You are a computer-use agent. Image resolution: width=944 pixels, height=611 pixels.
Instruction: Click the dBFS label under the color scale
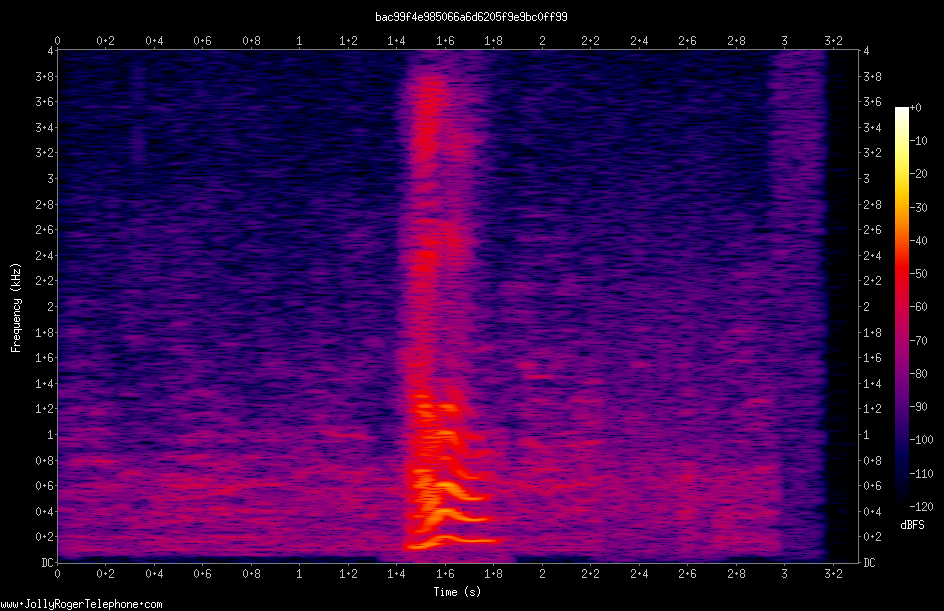pos(912,525)
